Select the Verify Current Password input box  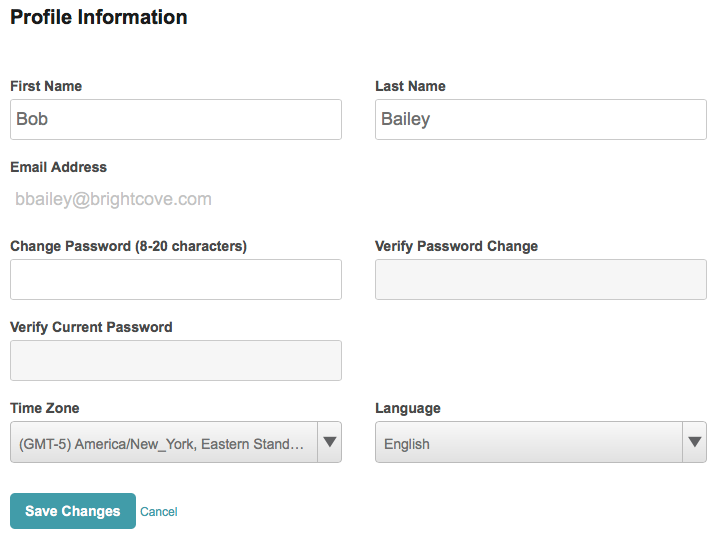[x=176, y=360]
